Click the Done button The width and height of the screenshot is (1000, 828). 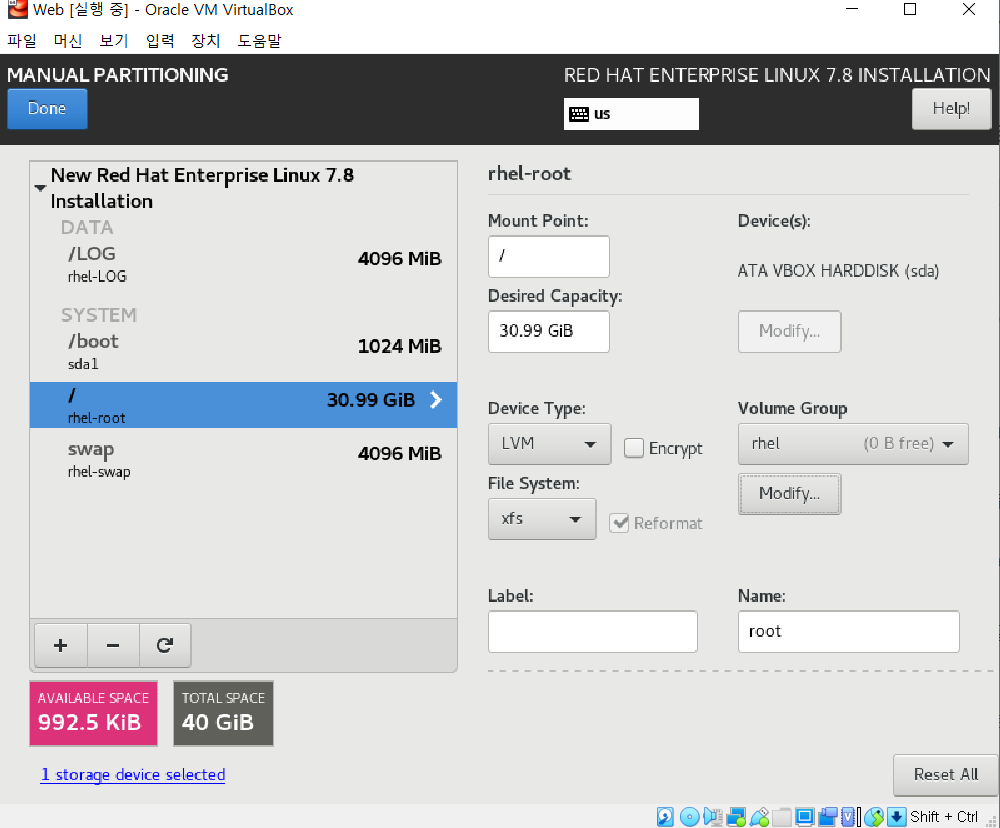47,108
